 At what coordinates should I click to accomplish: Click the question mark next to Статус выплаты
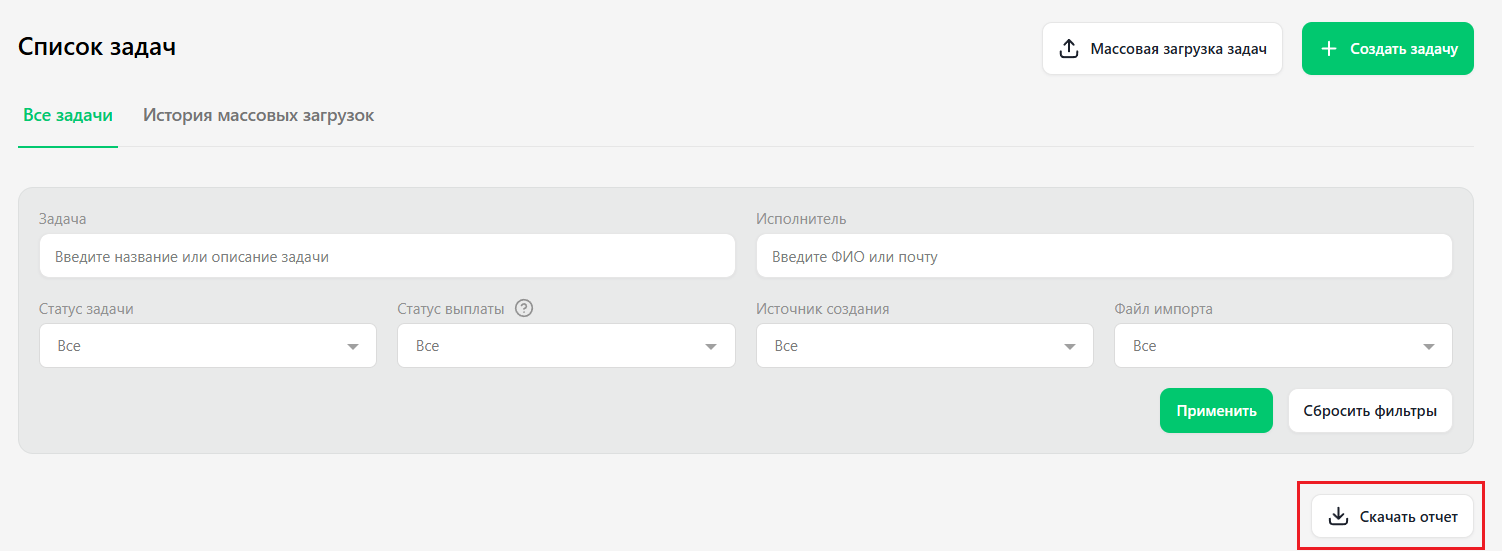(x=524, y=308)
